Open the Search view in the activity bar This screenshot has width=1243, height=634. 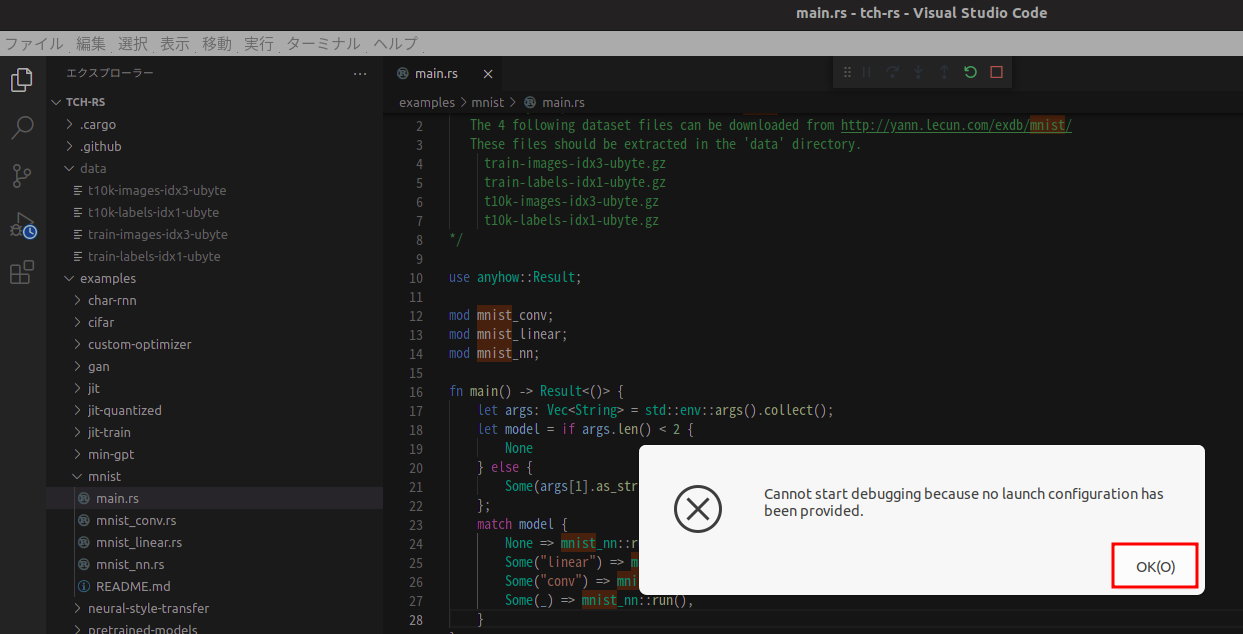pyautogui.click(x=21, y=127)
